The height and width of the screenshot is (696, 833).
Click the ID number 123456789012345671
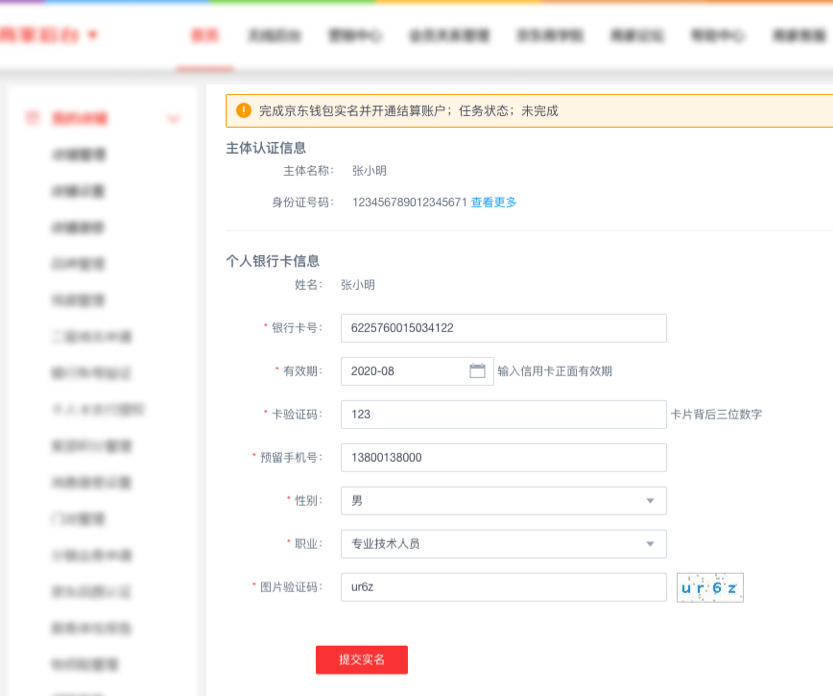pos(410,202)
